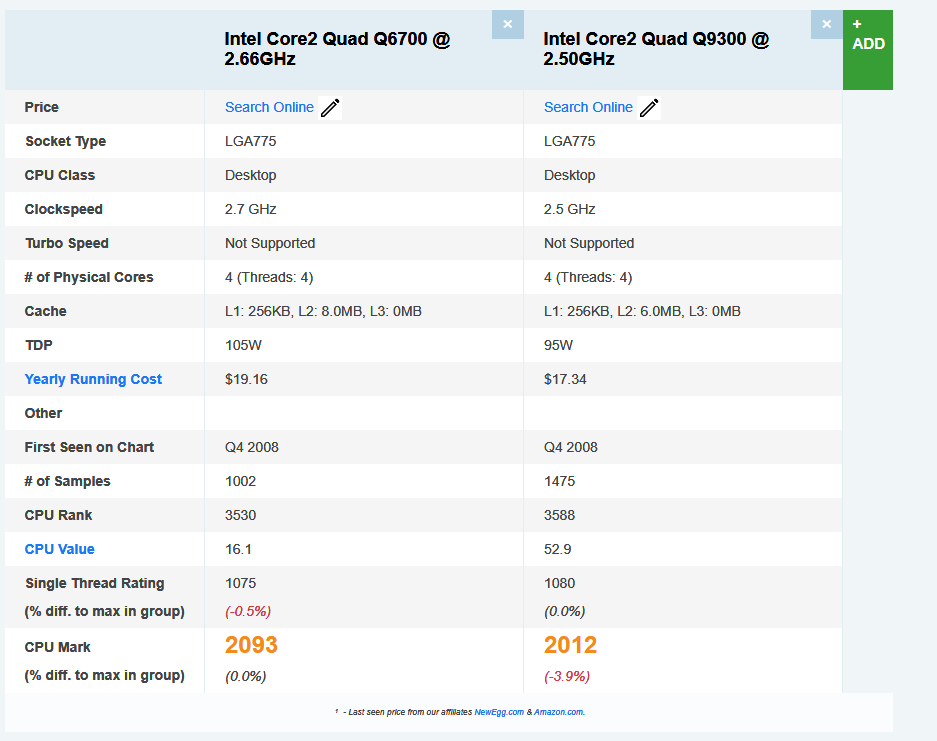Visit the Amazon.com affiliate link
This screenshot has width=937, height=741.
[x=558, y=712]
